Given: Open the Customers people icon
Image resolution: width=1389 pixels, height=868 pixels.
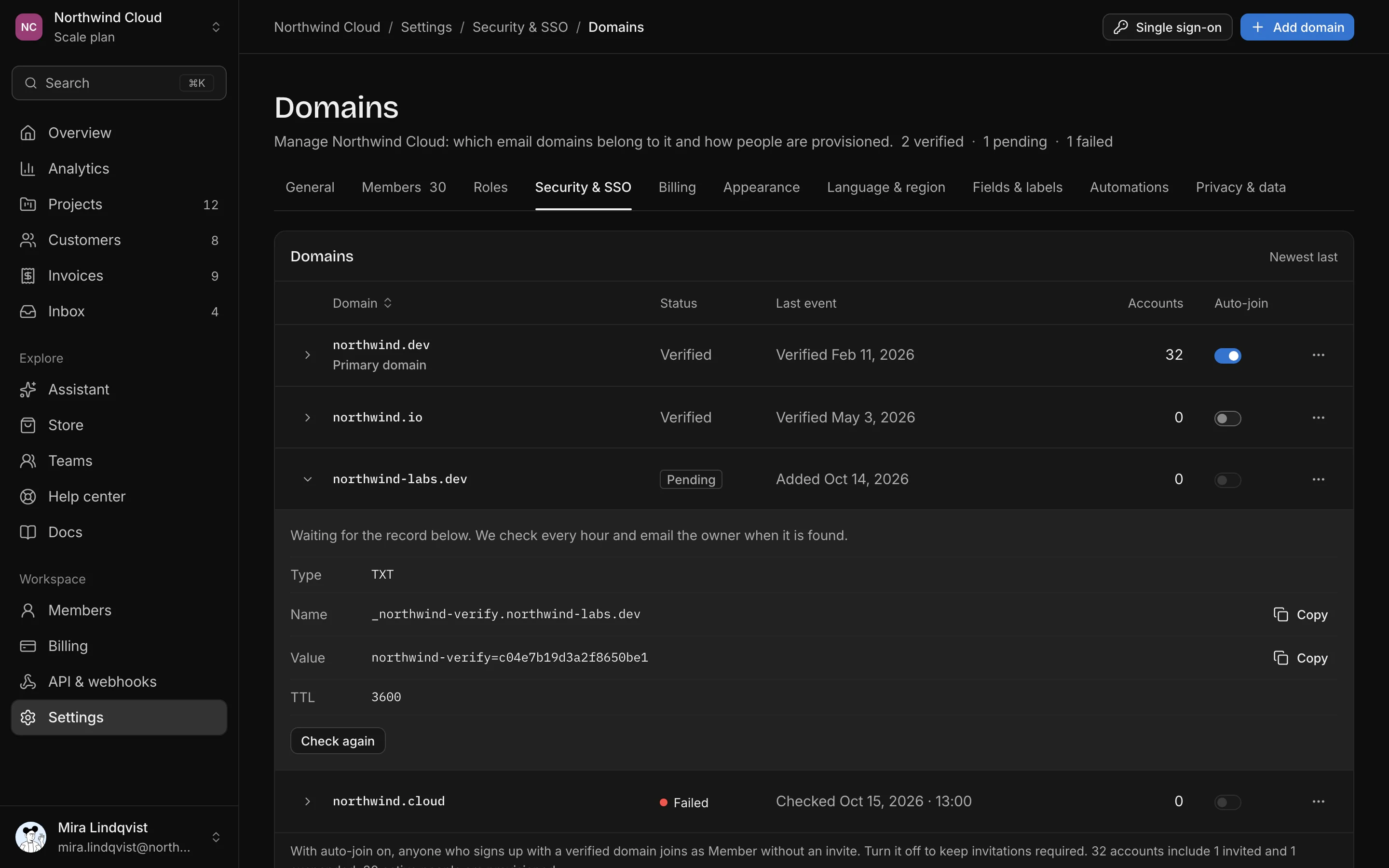Looking at the screenshot, I should click(x=27, y=239).
